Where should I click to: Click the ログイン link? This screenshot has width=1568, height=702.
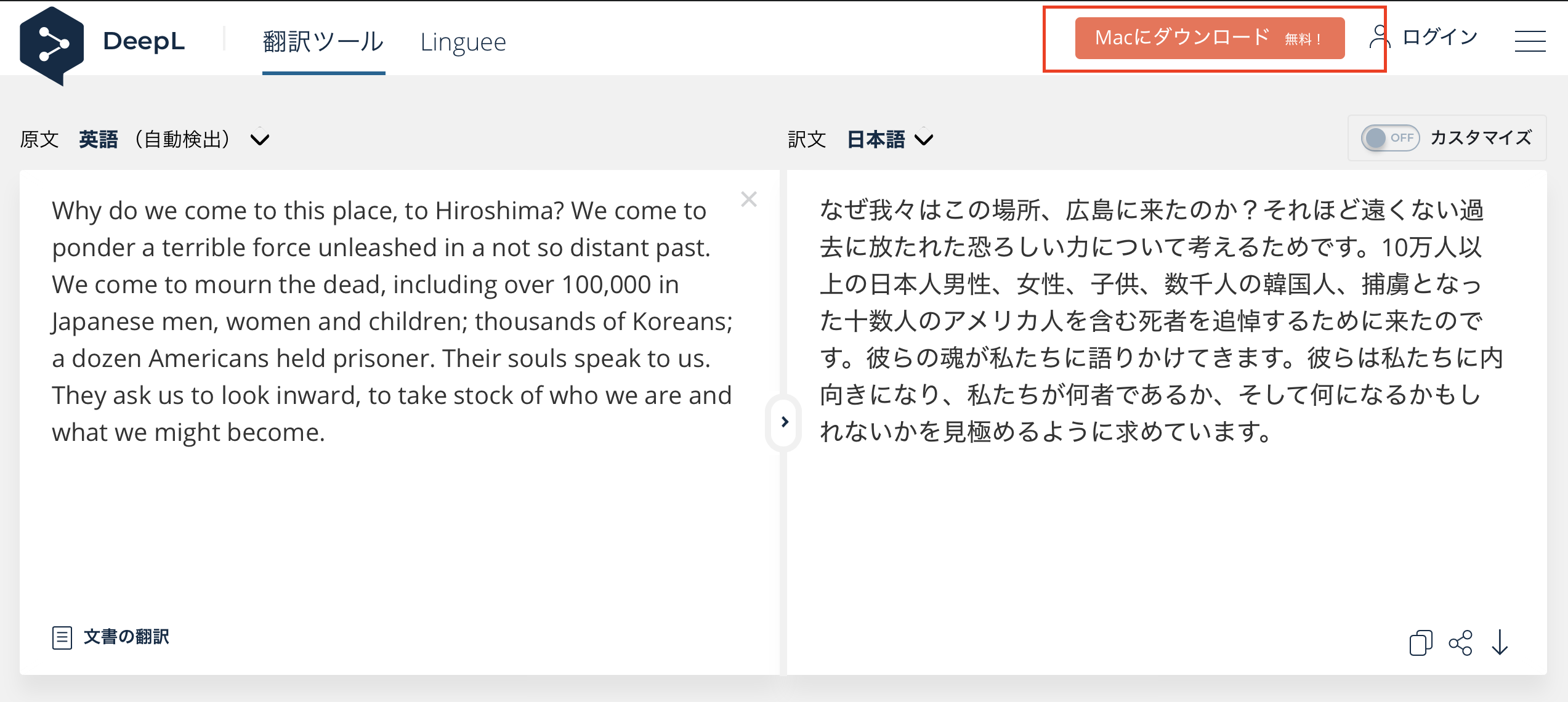pos(1440,37)
